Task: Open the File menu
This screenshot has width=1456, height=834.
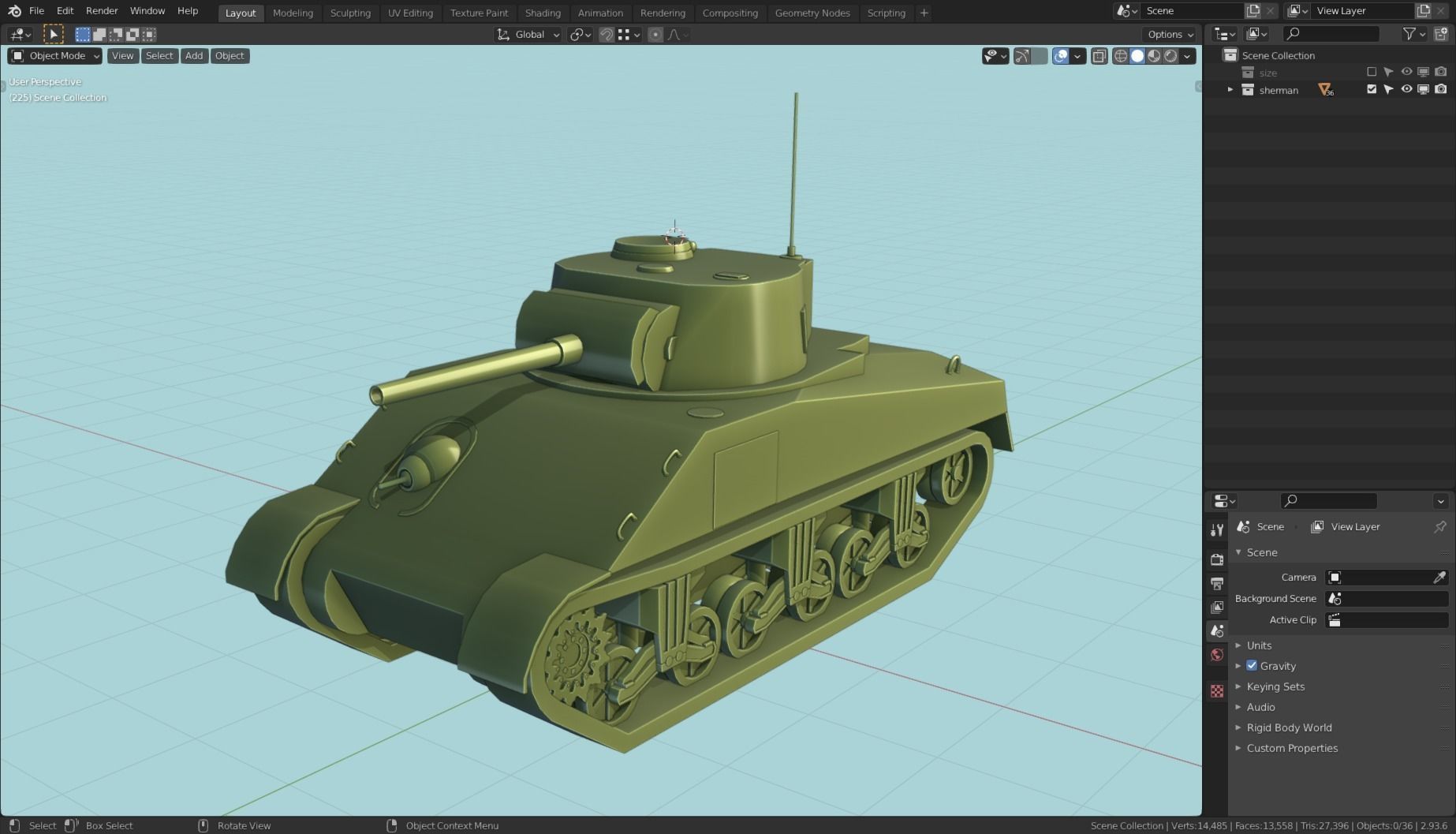Action: tap(36, 11)
